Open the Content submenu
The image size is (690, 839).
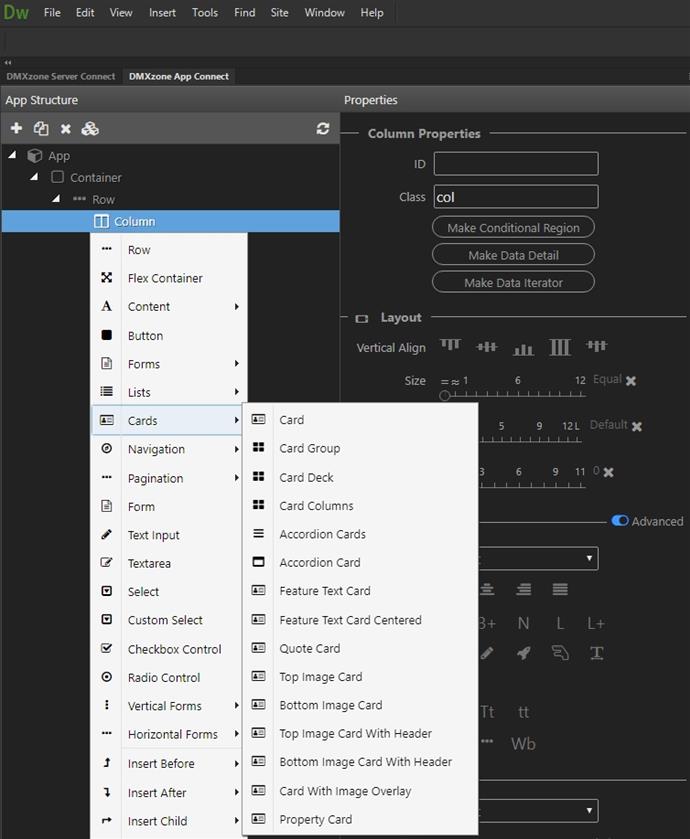point(169,307)
